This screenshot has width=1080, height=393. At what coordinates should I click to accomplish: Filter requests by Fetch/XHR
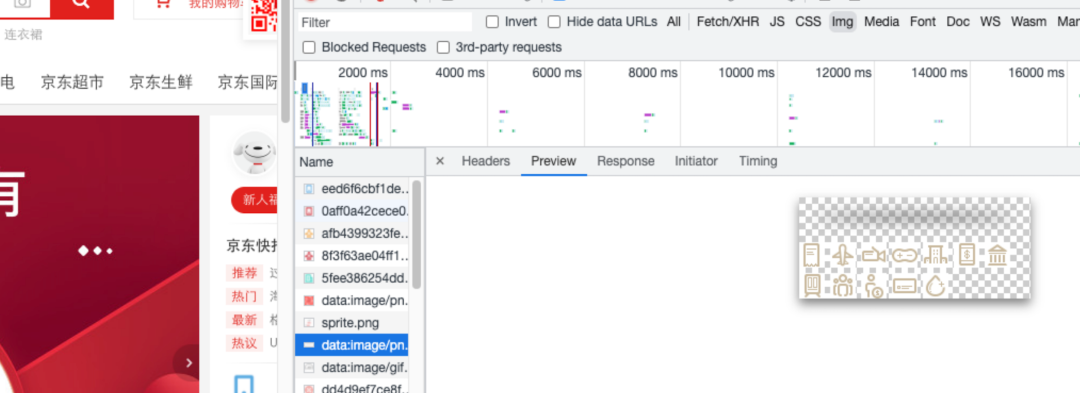click(727, 22)
